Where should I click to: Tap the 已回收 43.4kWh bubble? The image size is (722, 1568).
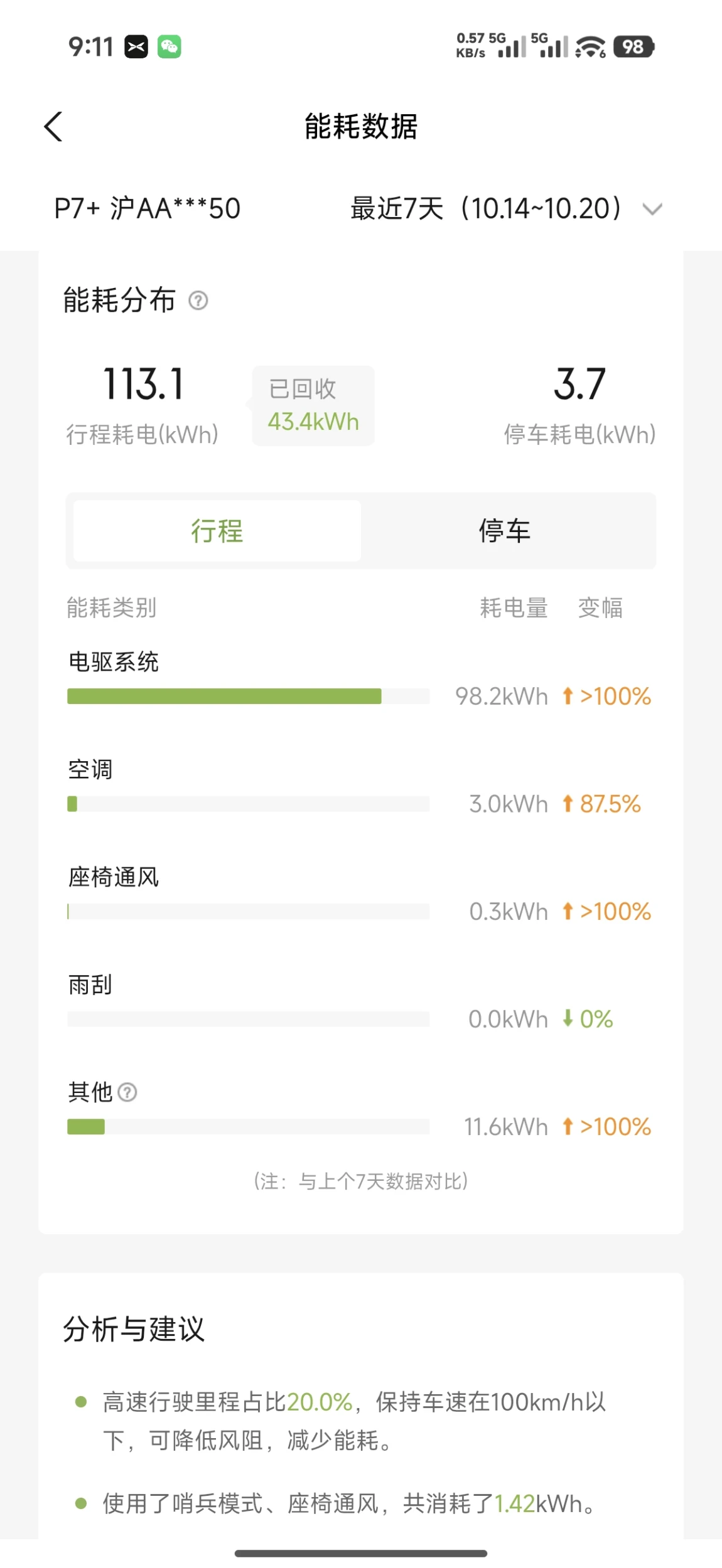point(313,406)
